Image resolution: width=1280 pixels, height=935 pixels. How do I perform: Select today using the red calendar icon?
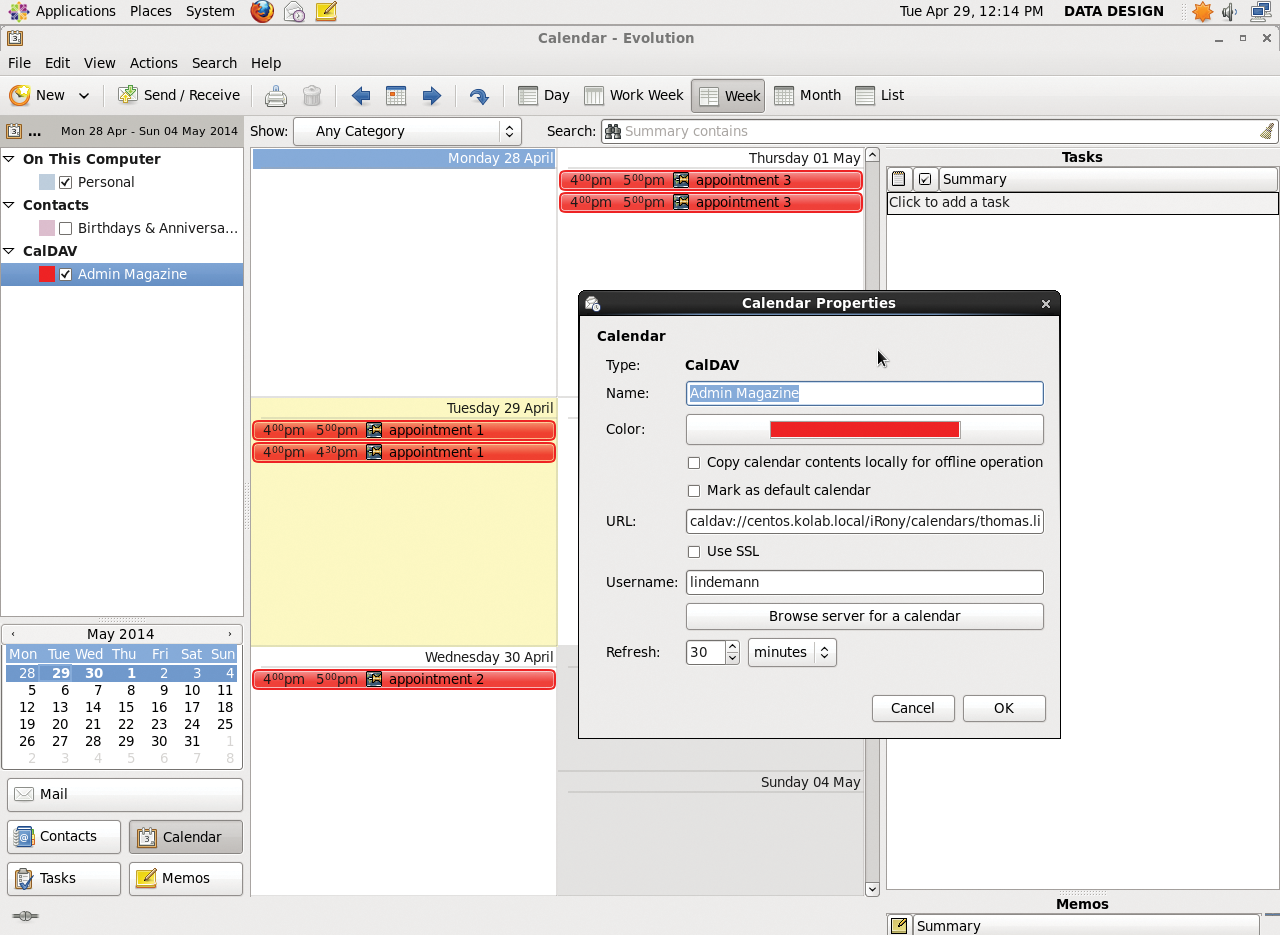[396, 95]
